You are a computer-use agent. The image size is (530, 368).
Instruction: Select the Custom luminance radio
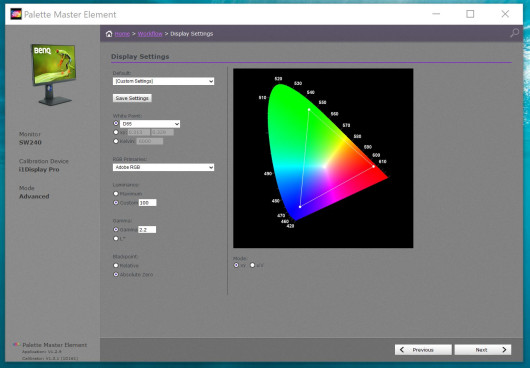[x=116, y=202]
